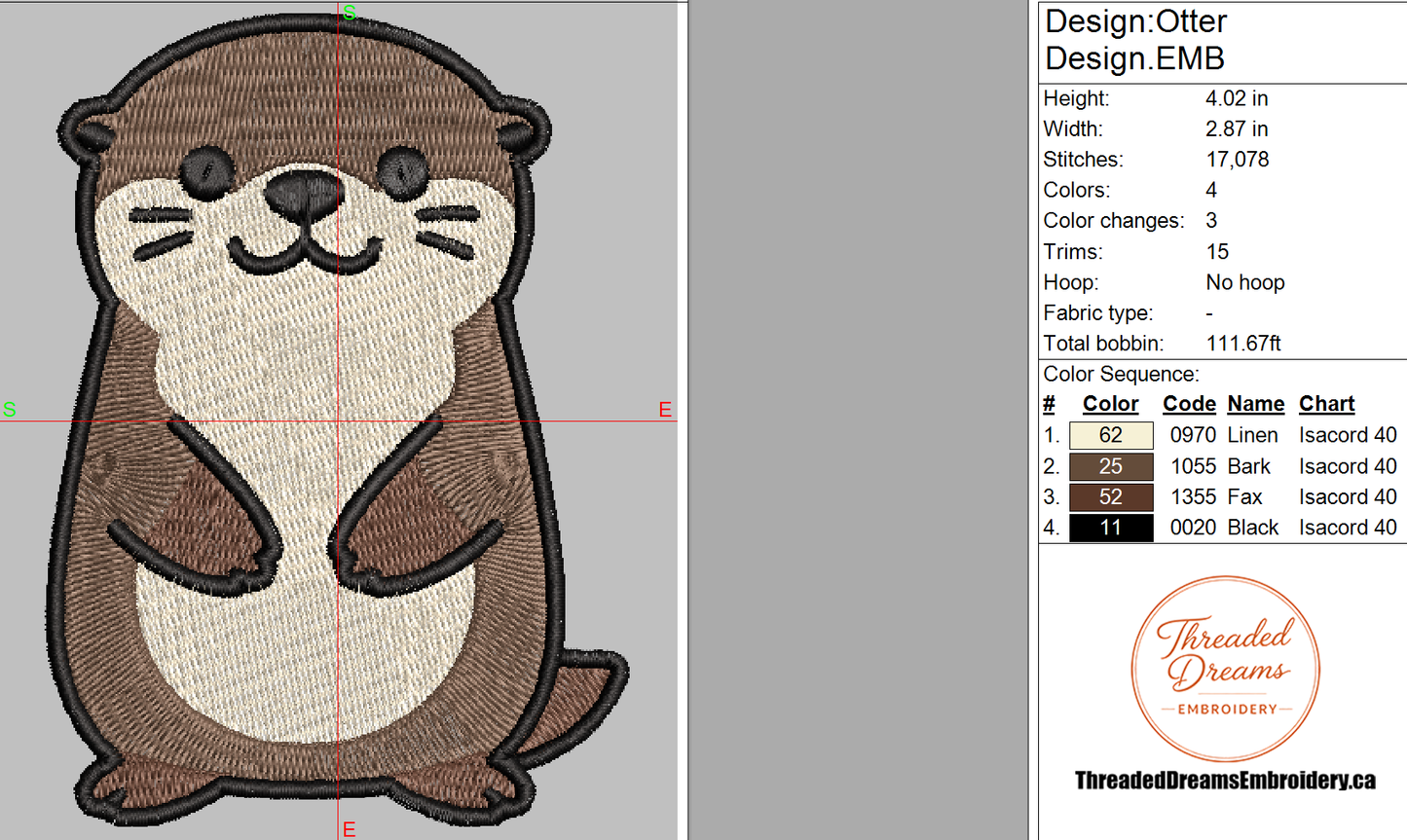The image size is (1407, 840).
Task: Click 'Isacord 40' in the Black row
Action: (1348, 528)
